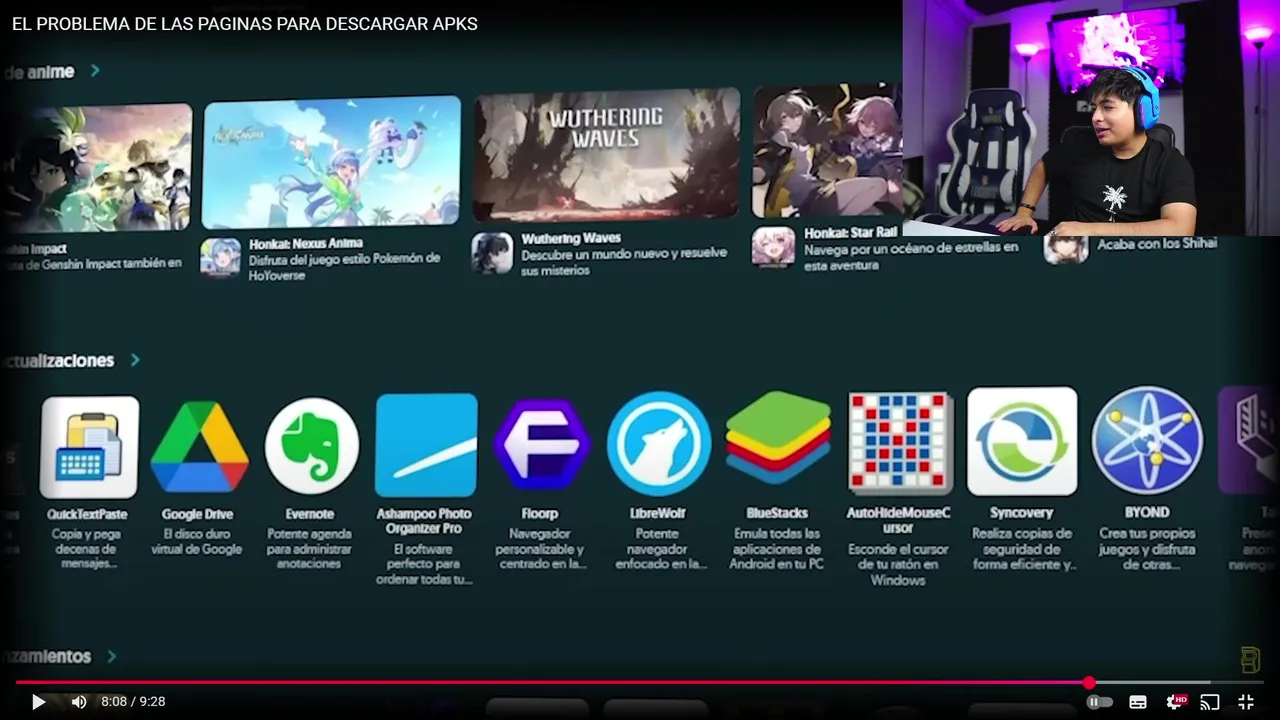
Task: Mute the video volume
Action: [79, 702]
